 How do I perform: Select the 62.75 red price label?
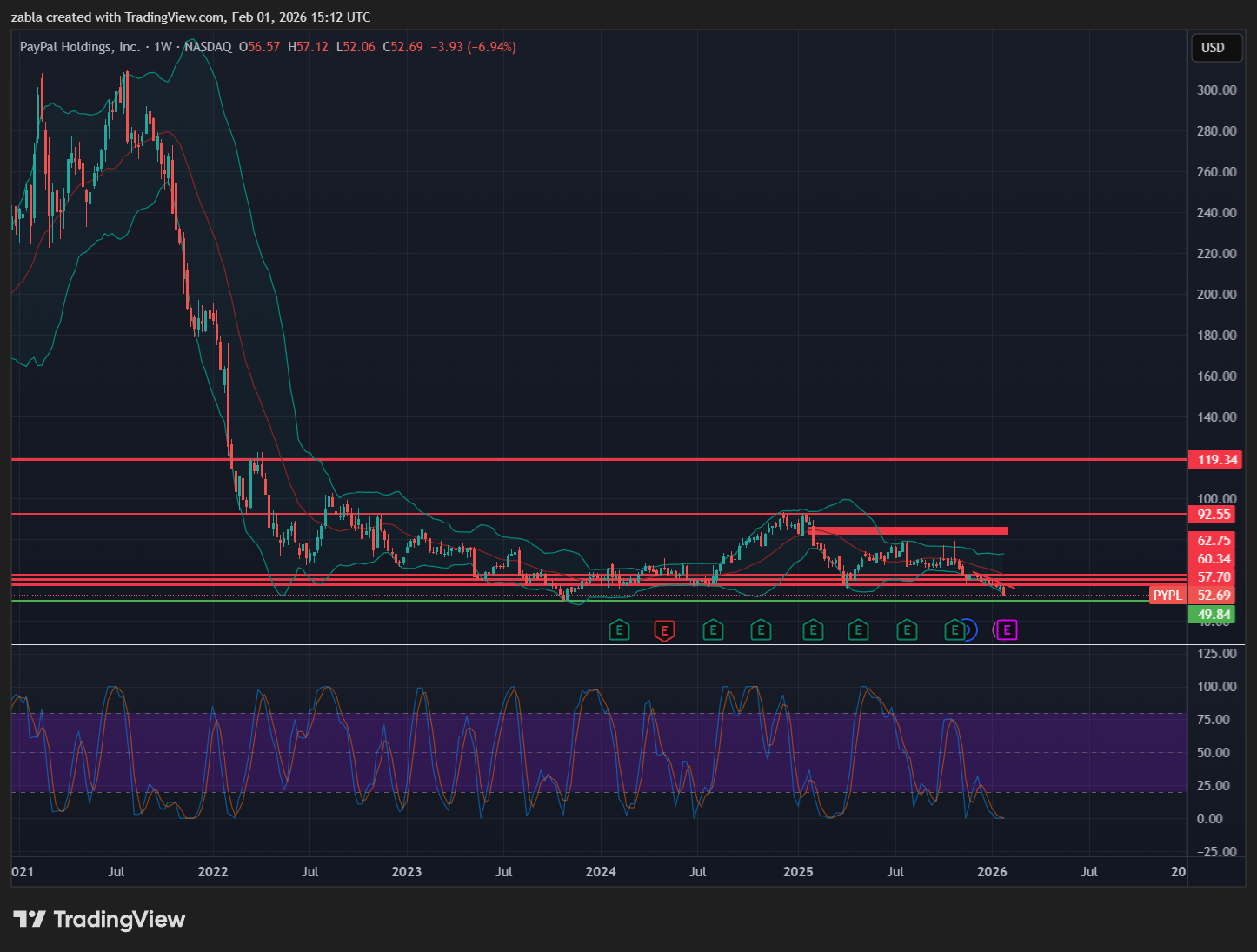tap(1214, 541)
